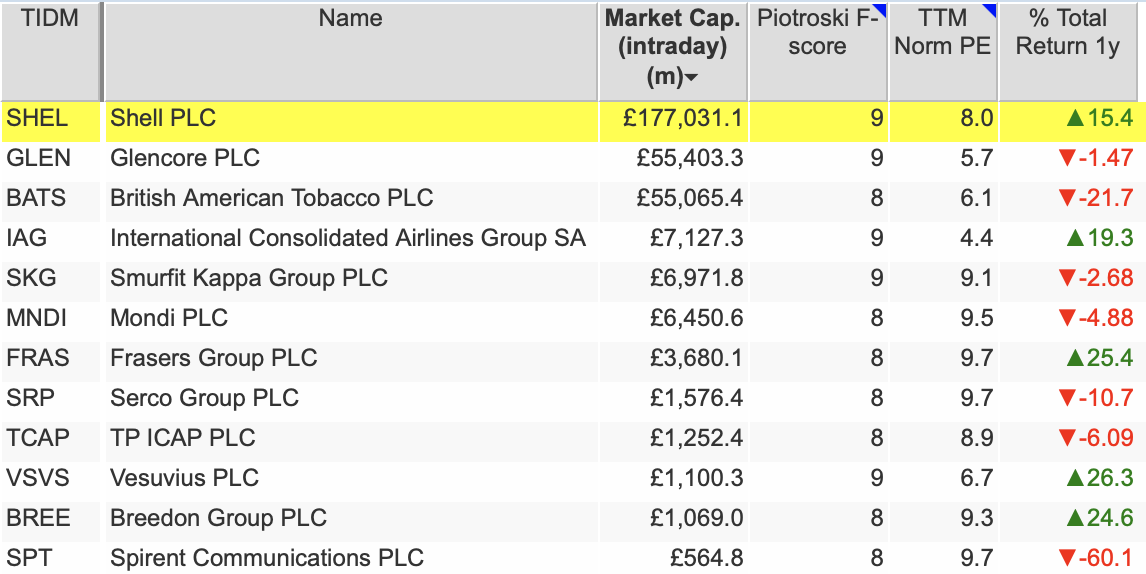Select the TP ICAP PLC row

(569, 438)
